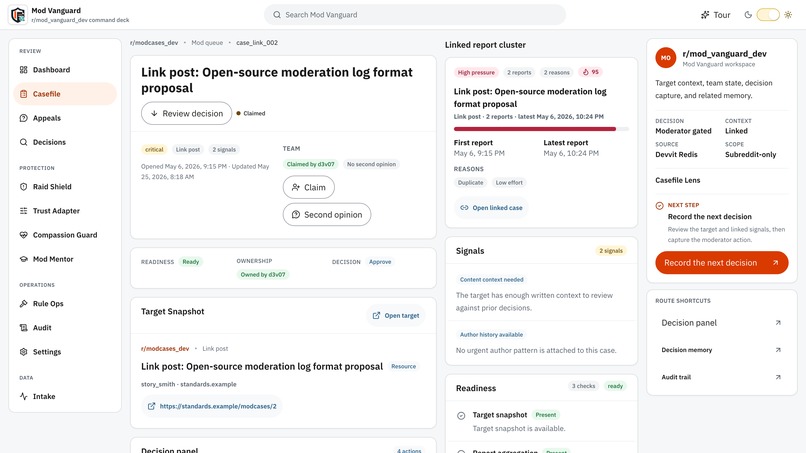Toggle the light/dark theme switch
The image size is (806, 453).
(x=768, y=15)
